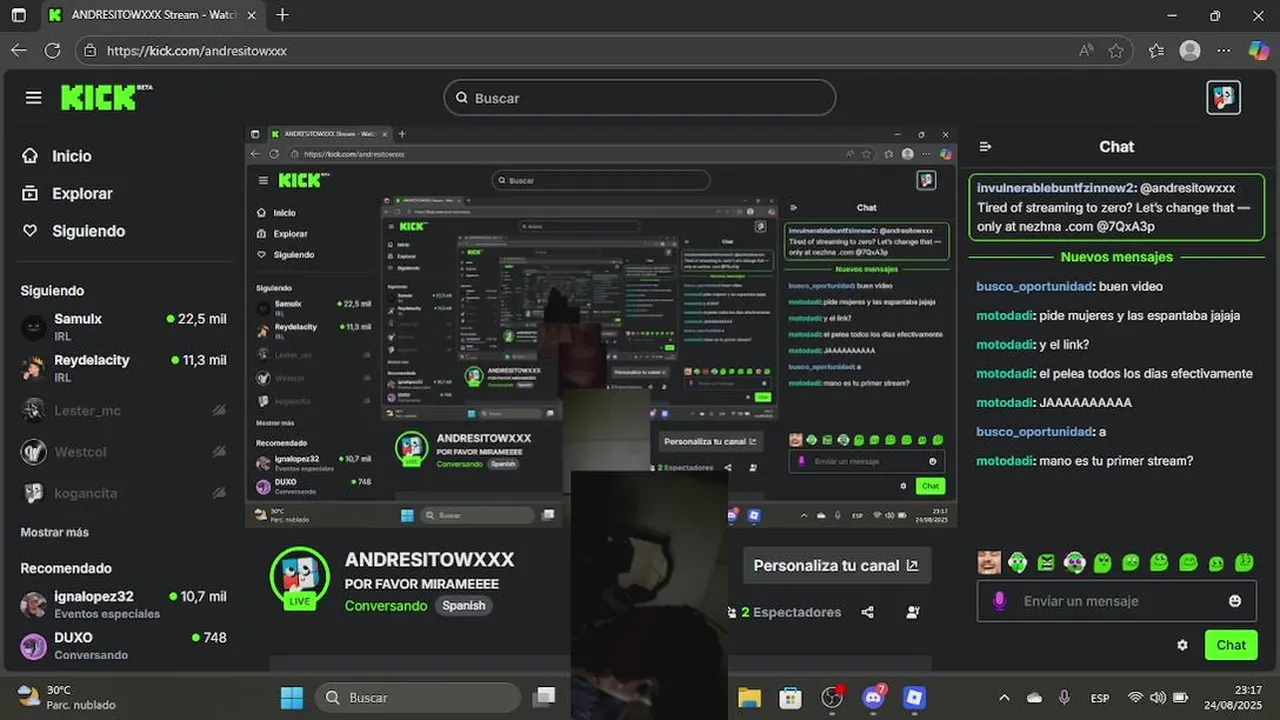Insert the human face emote
Screen dimensions: 1280x720
point(989,562)
